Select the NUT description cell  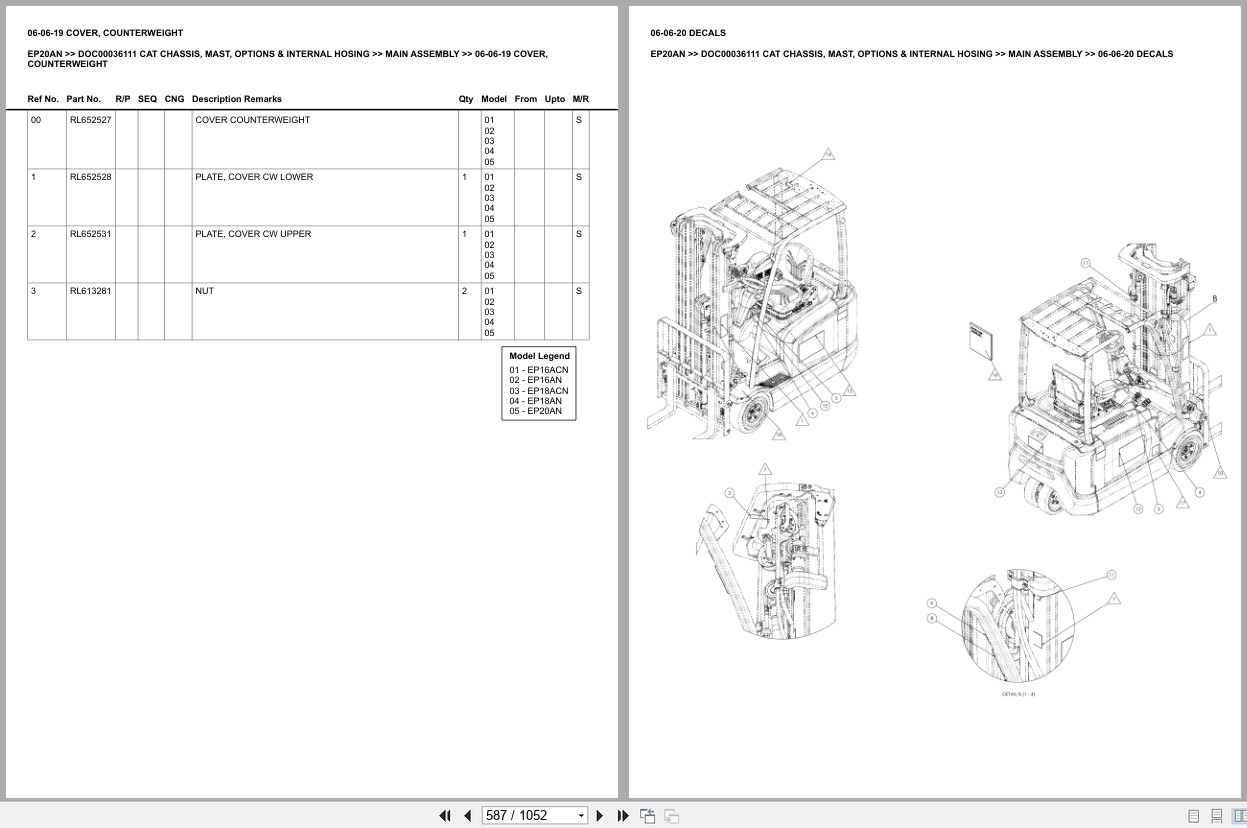pyautogui.click(x=324, y=311)
